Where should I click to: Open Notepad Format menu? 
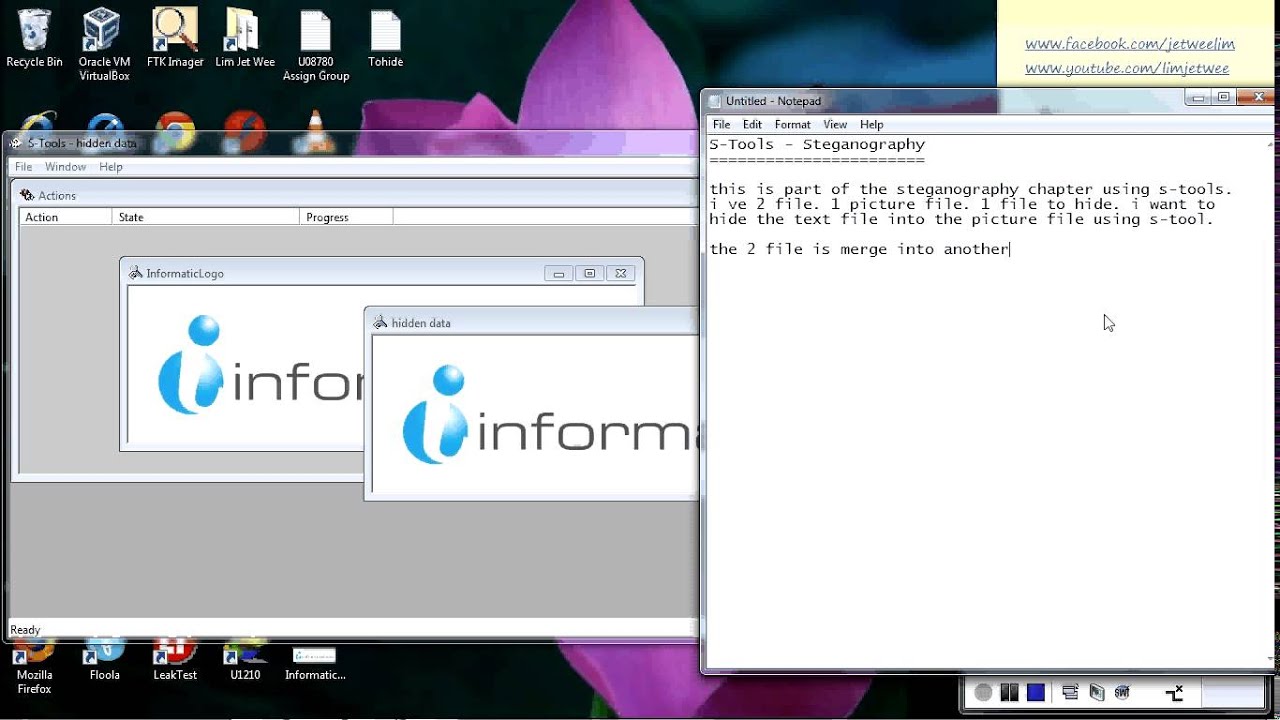click(792, 124)
